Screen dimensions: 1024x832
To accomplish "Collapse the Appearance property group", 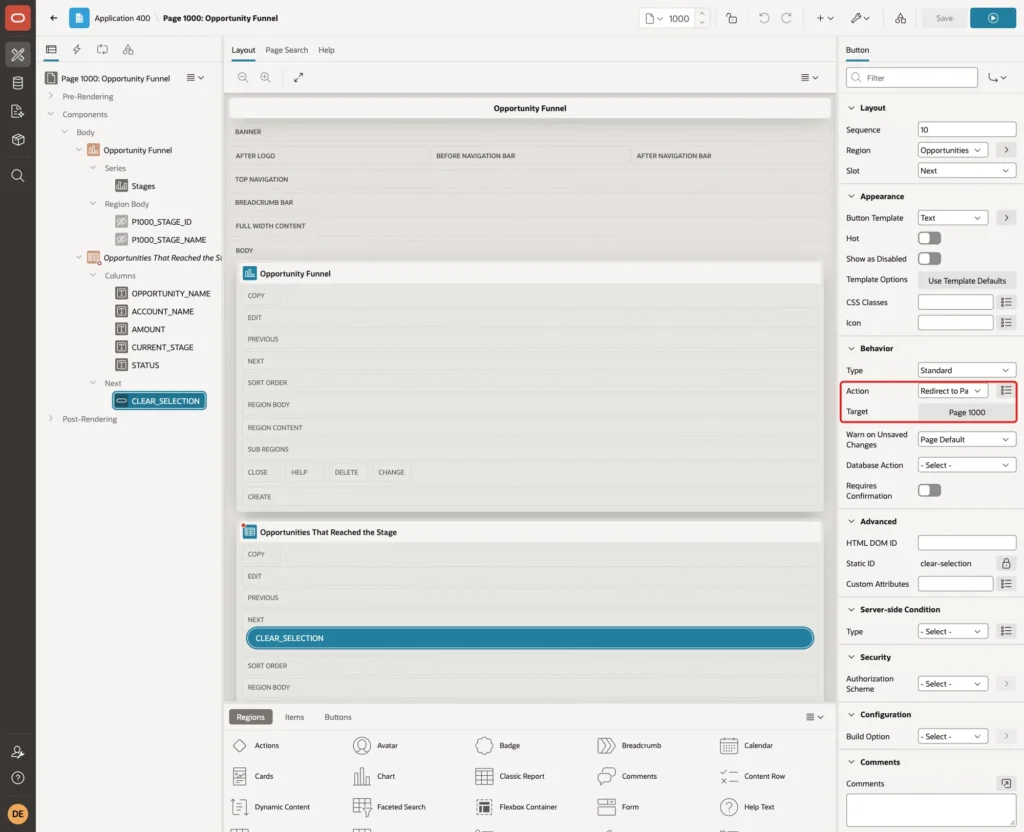I will (x=851, y=196).
